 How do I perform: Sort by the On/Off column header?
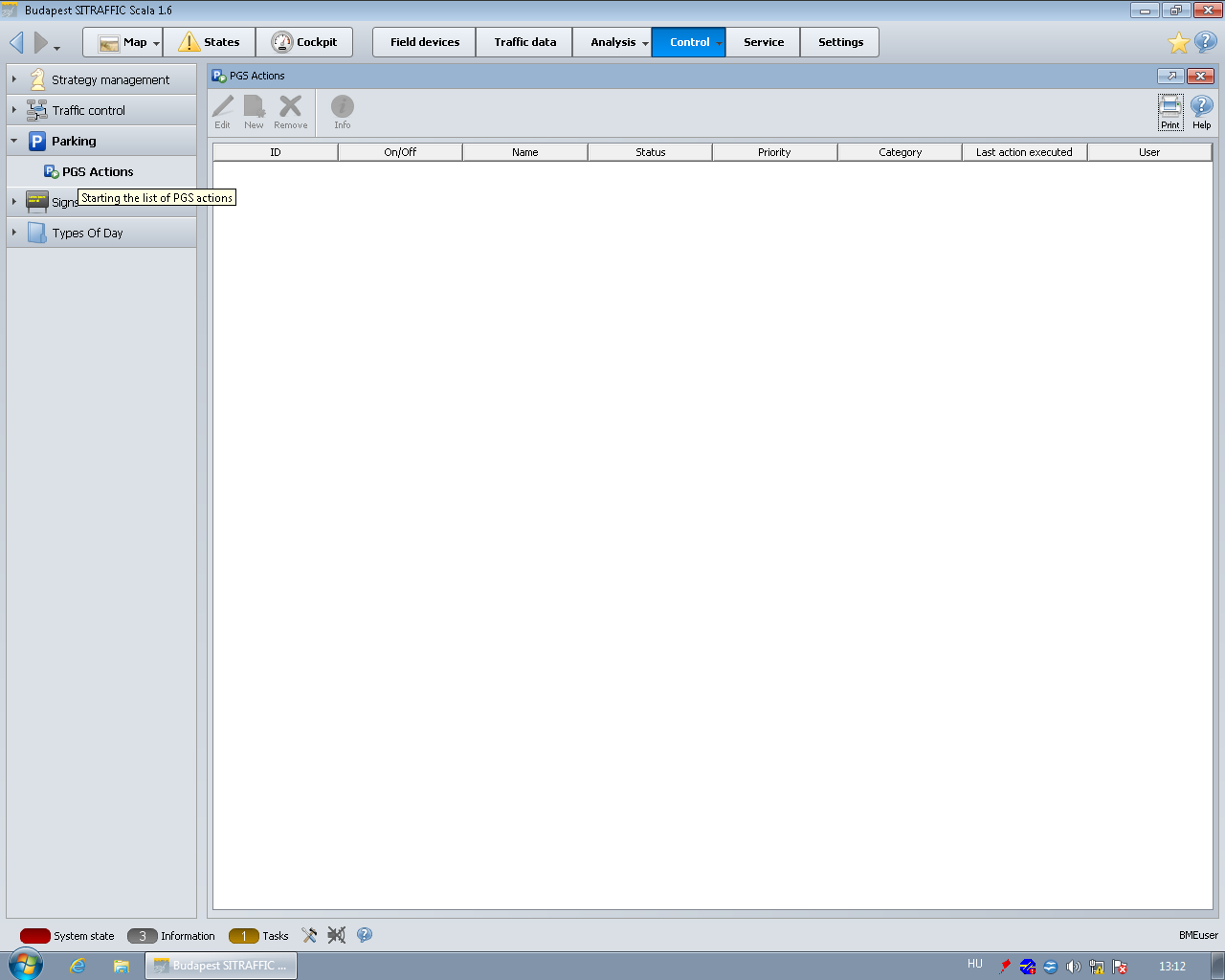click(400, 152)
